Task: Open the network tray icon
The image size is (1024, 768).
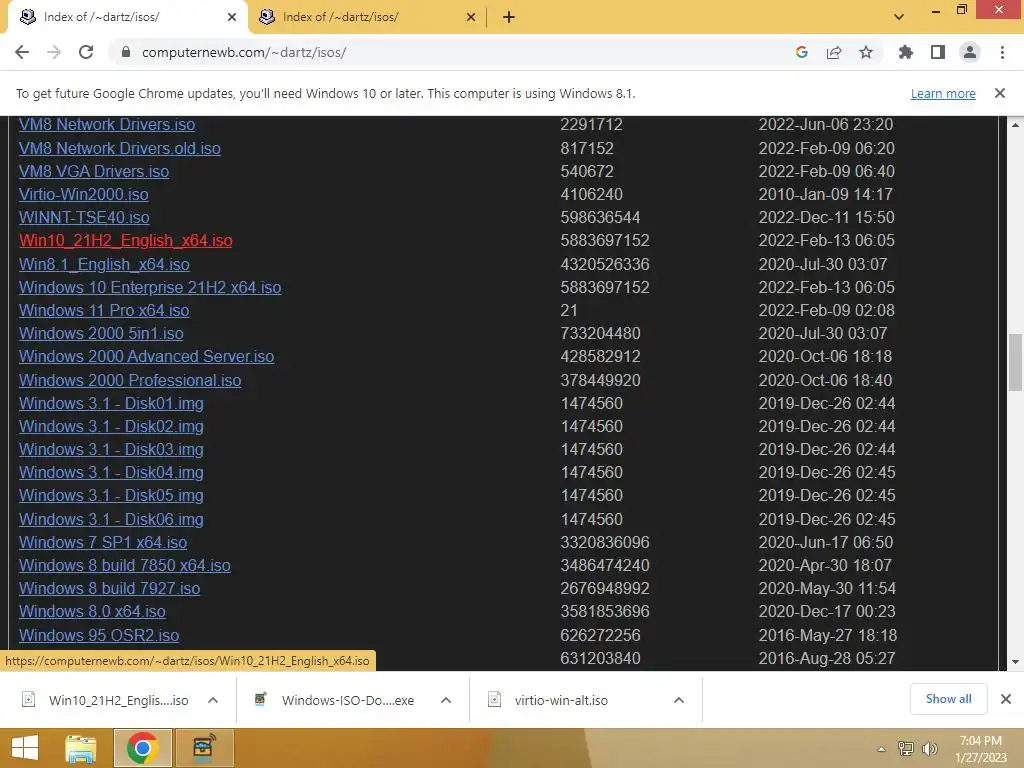Action: coord(906,749)
